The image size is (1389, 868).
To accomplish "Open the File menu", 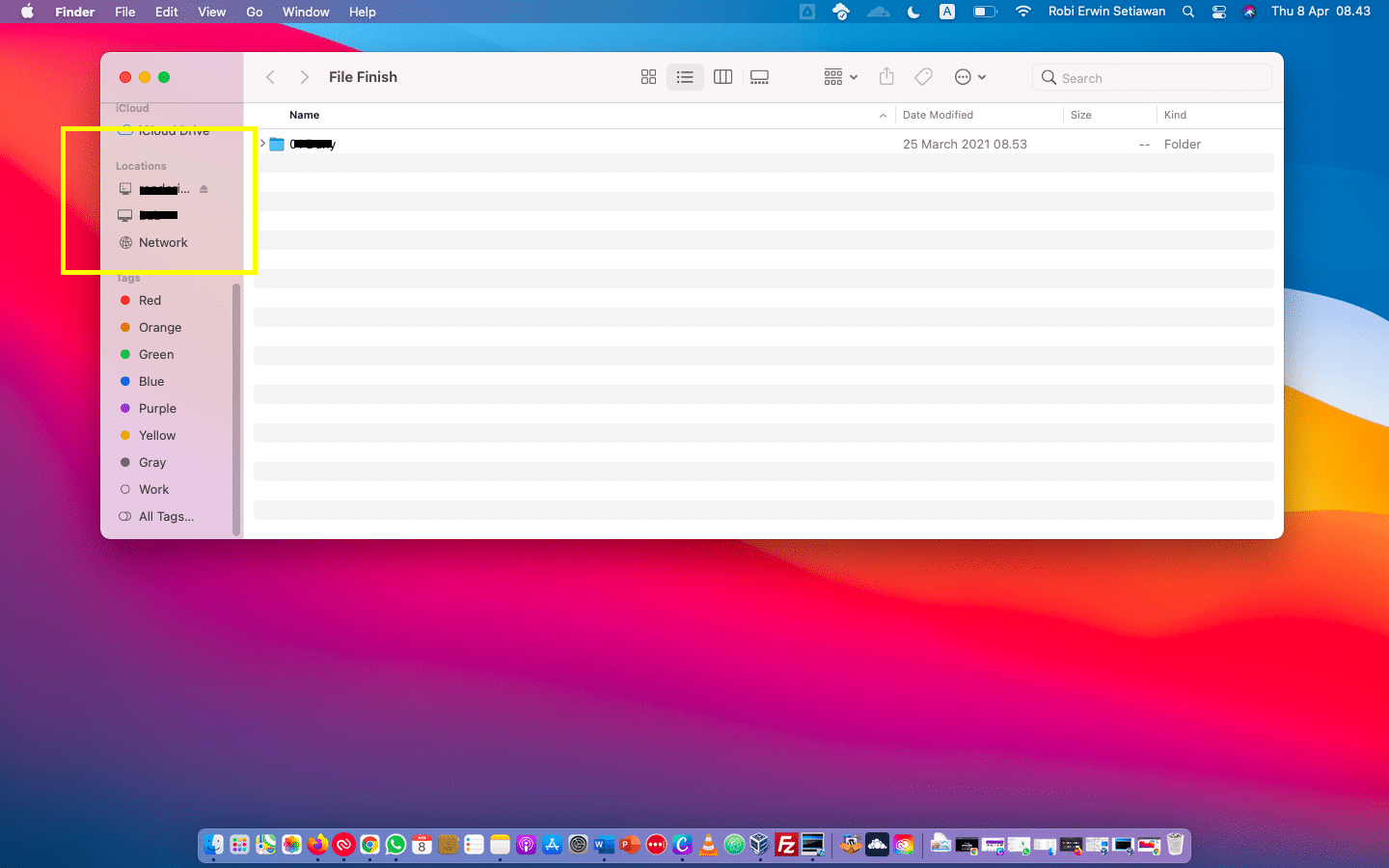I will point(125,12).
